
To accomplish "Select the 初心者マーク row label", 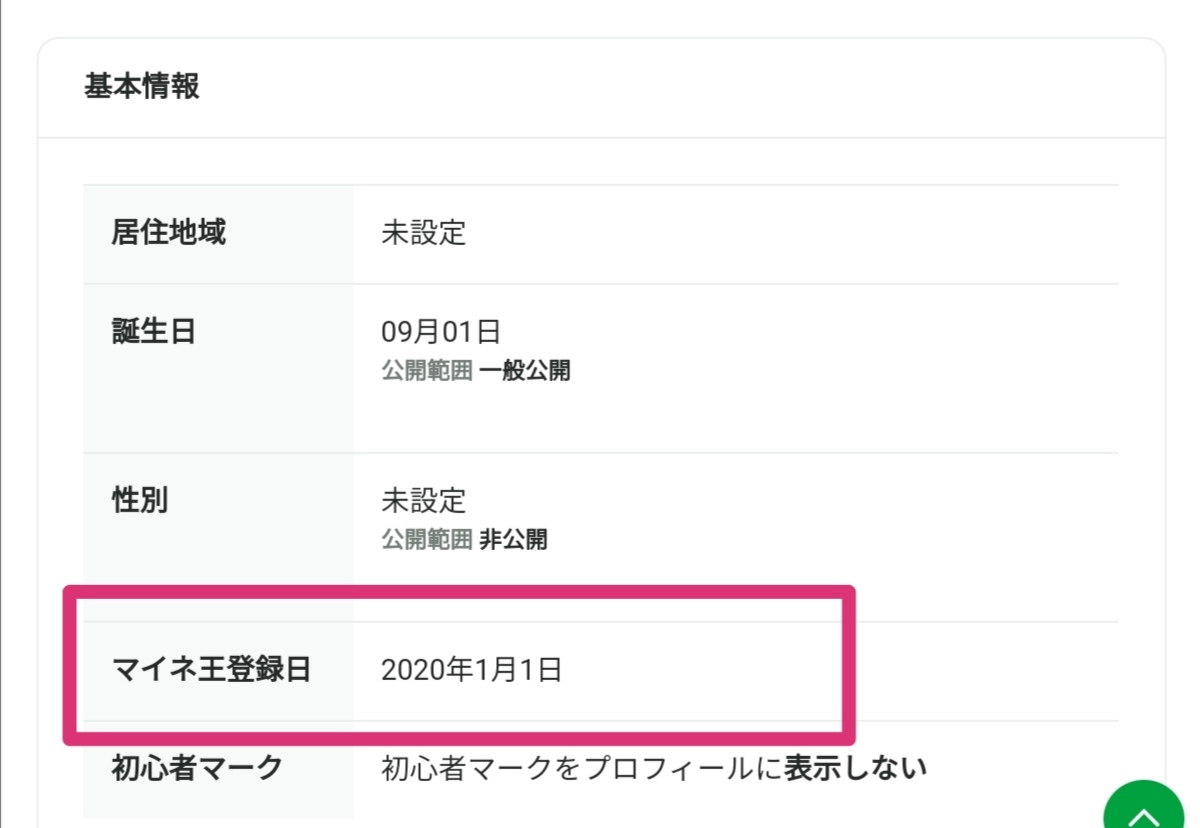I will click(x=197, y=768).
